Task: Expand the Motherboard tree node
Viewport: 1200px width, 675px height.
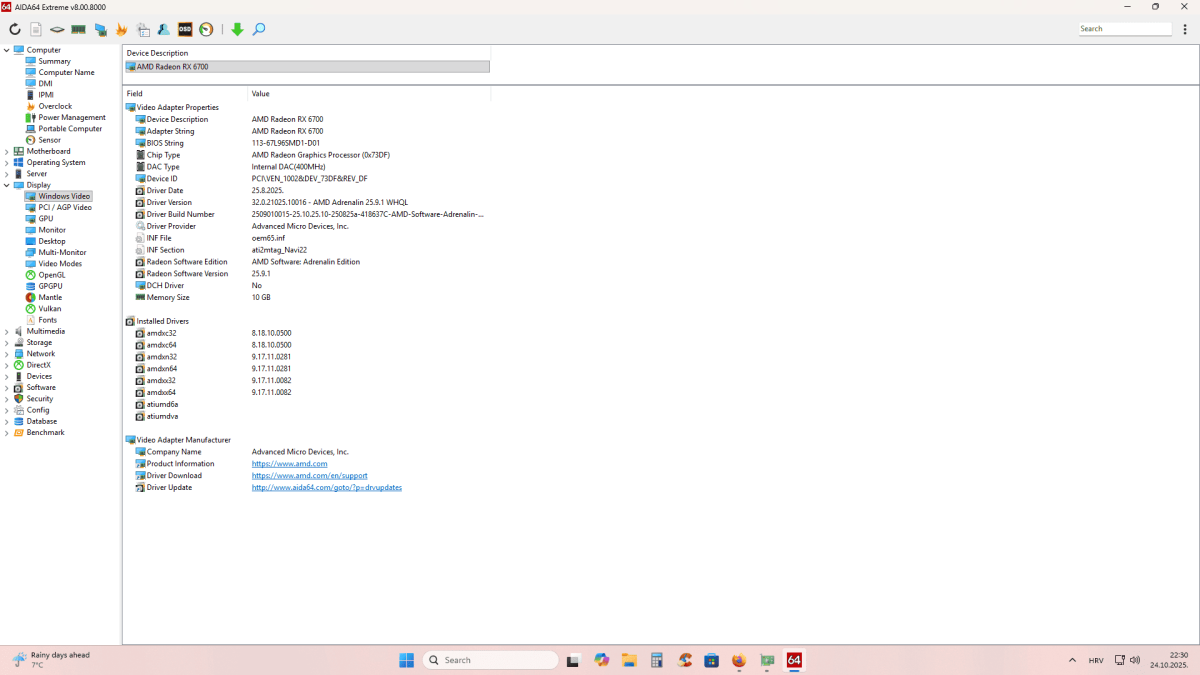Action: point(7,152)
